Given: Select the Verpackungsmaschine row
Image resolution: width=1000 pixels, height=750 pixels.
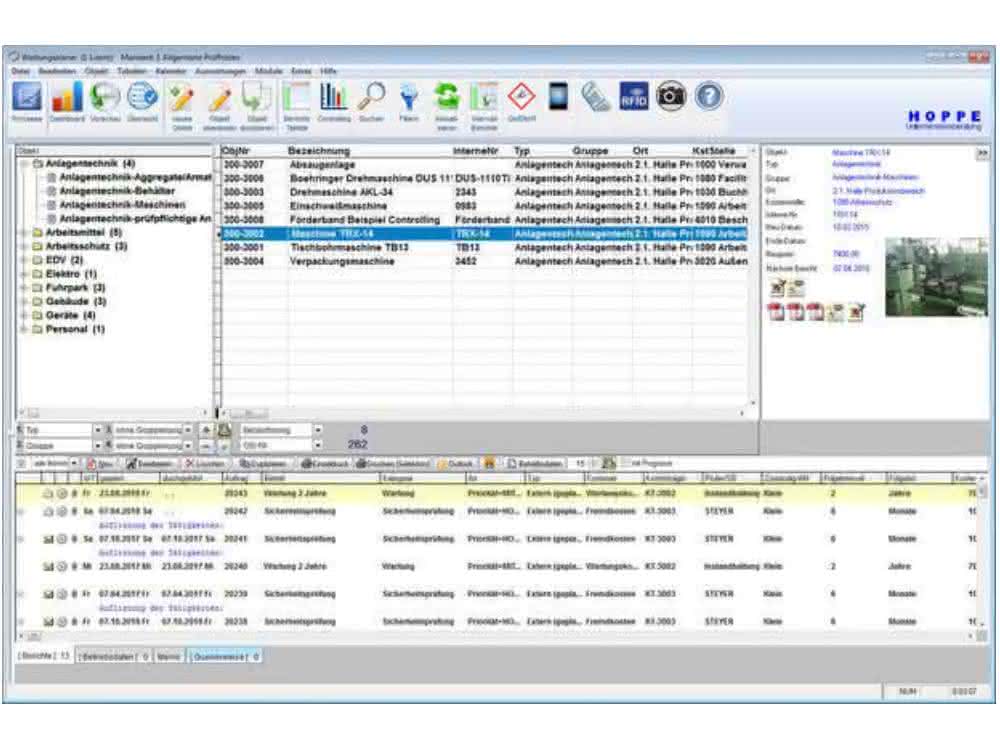Looking at the screenshot, I should (483, 261).
